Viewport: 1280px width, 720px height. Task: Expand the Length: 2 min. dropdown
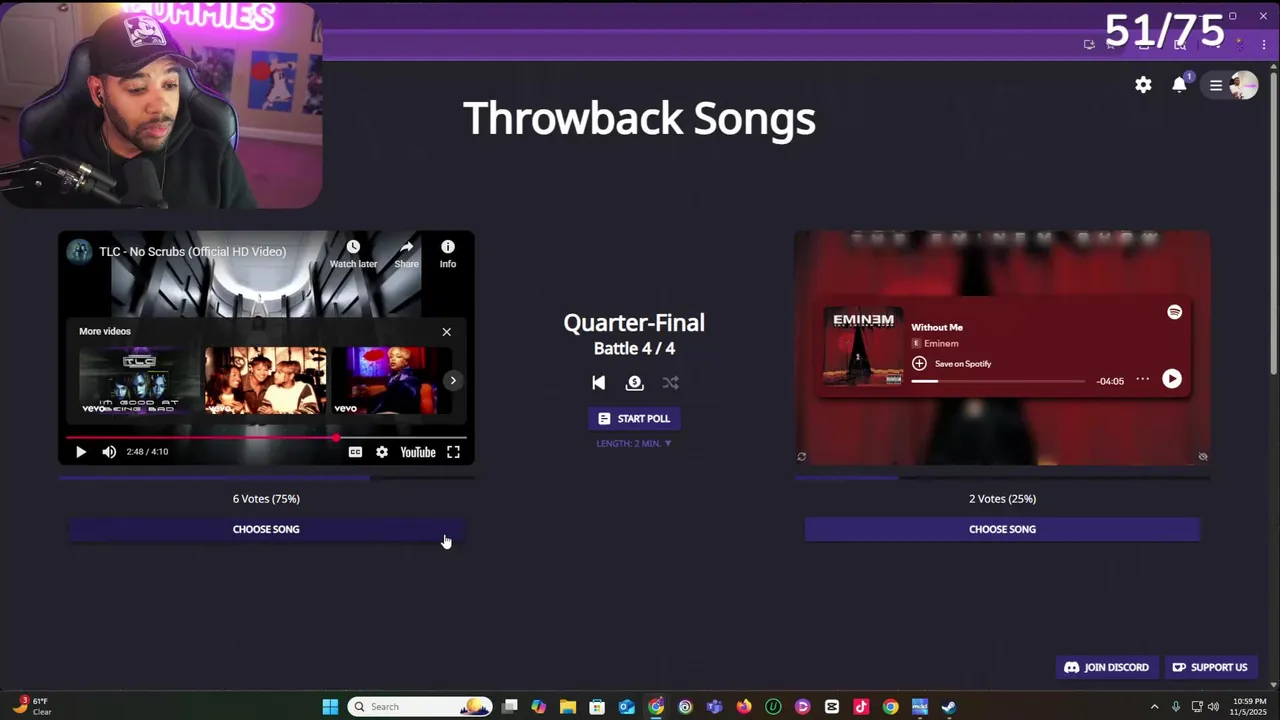634,443
